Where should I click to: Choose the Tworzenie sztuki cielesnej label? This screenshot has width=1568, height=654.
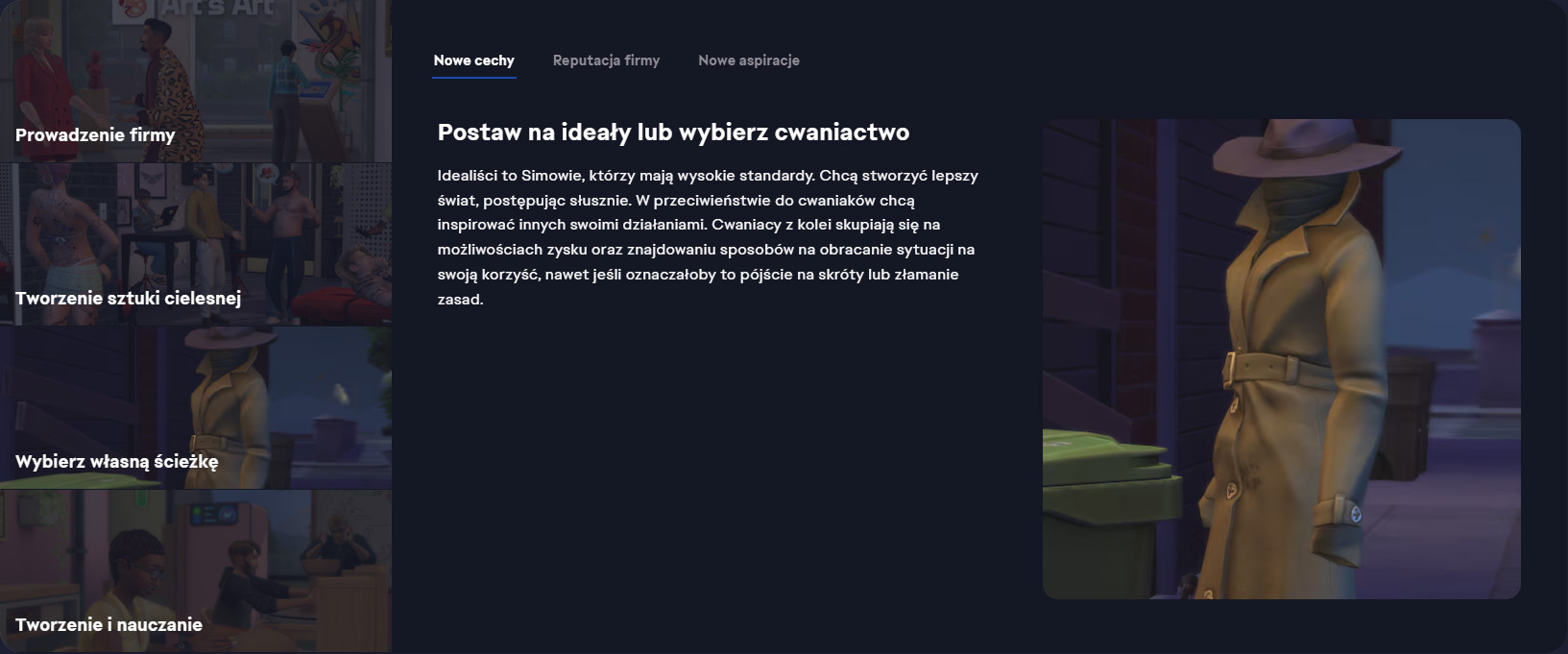[128, 299]
